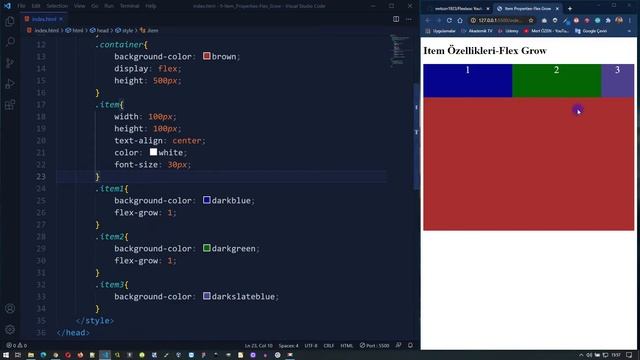Click the Port : 5500 Live Server button
The width and height of the screenshot is (640, 360).
click(375, 346)
